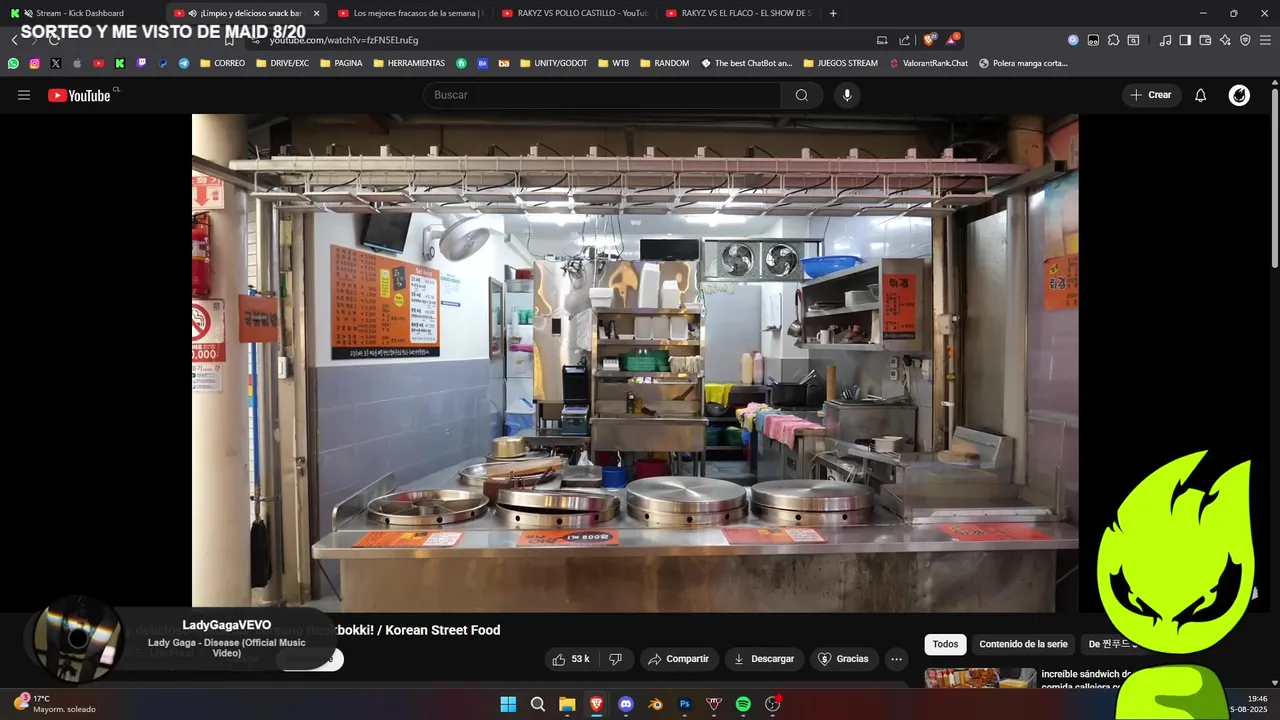
Task: Like the video with thumbs up 53 k
Action: tap(570, 659)
